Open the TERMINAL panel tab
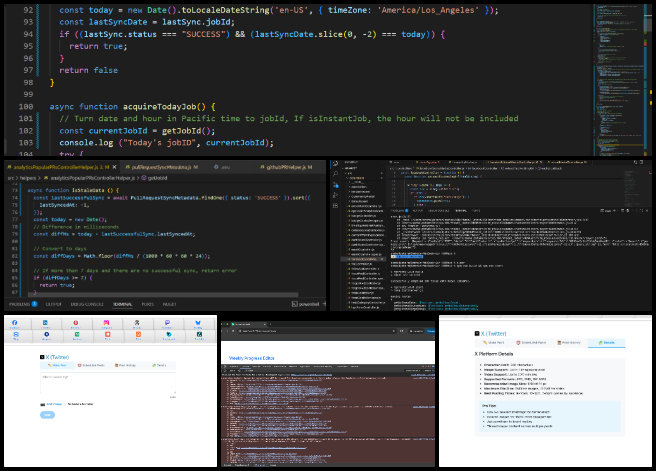The image size is (656, 471). (123, 304)
